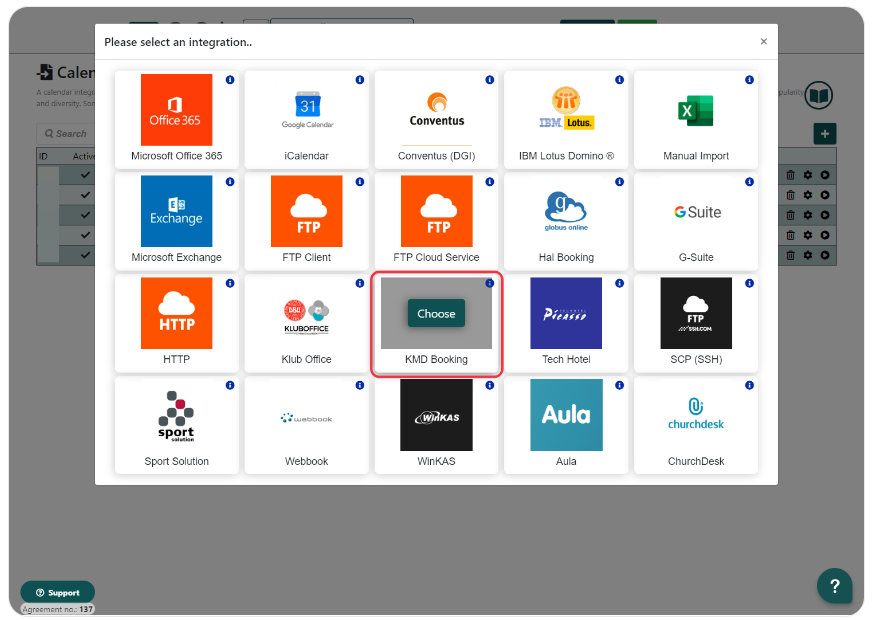View info for ChurchDesk

click(x=749, y=385)
